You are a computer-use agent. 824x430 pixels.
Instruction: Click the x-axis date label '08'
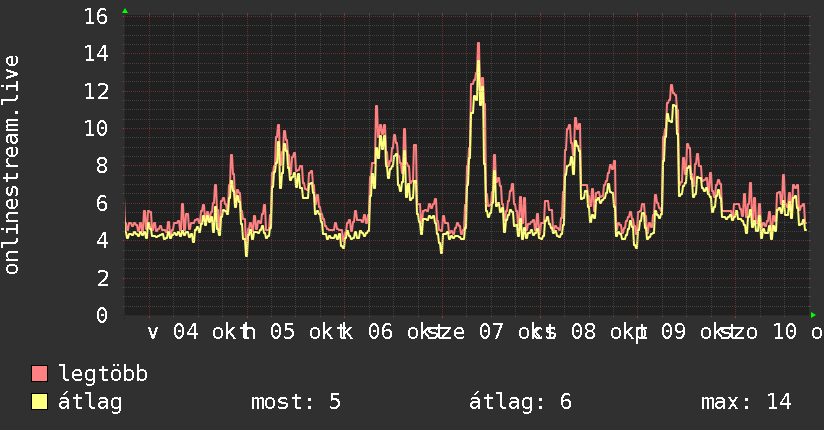(583, 332)
